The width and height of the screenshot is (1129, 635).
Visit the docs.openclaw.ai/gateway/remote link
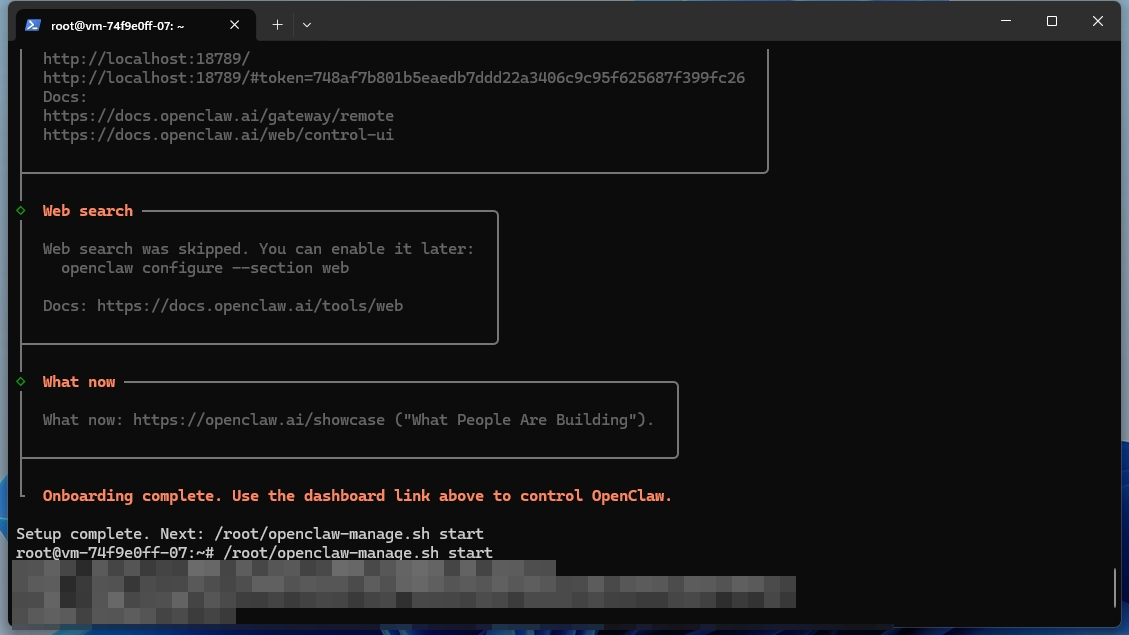point(218,115)
